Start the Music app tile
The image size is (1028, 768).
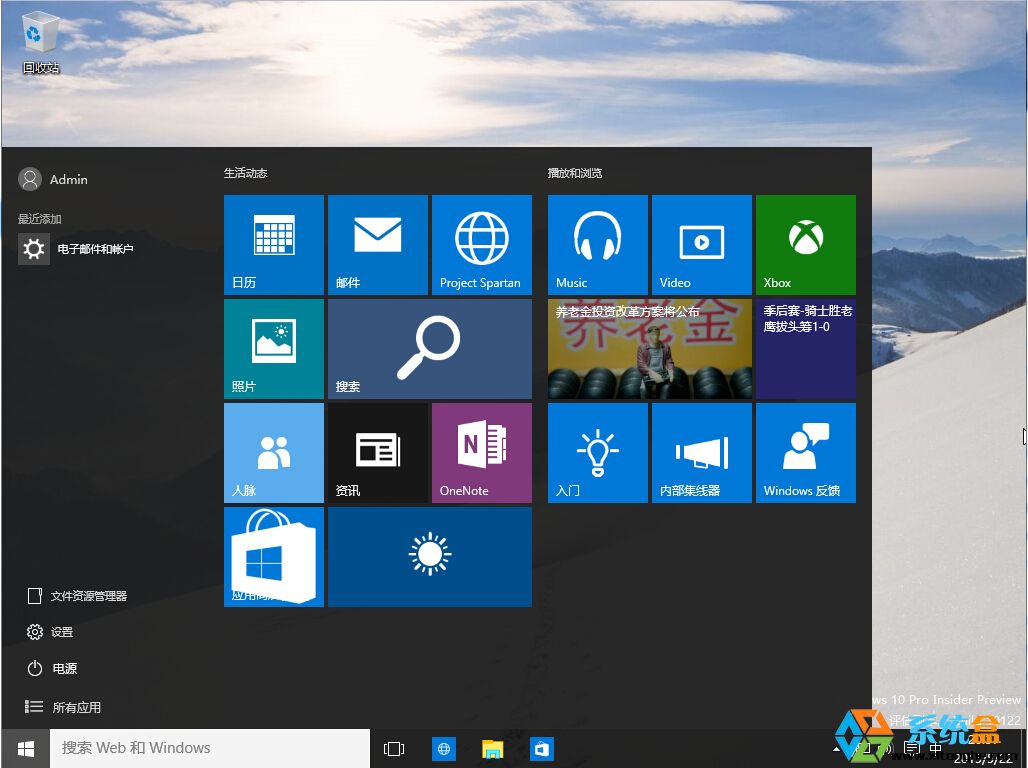click(x=597, y=244)
